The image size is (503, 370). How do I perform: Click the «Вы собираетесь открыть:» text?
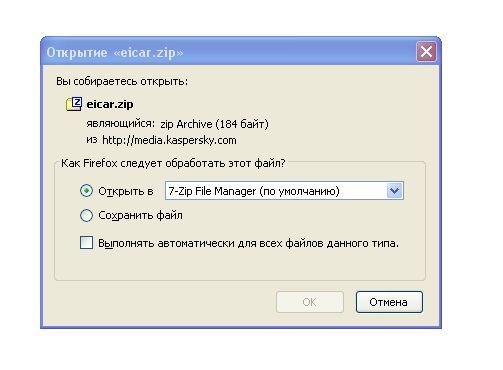[122, 81]
